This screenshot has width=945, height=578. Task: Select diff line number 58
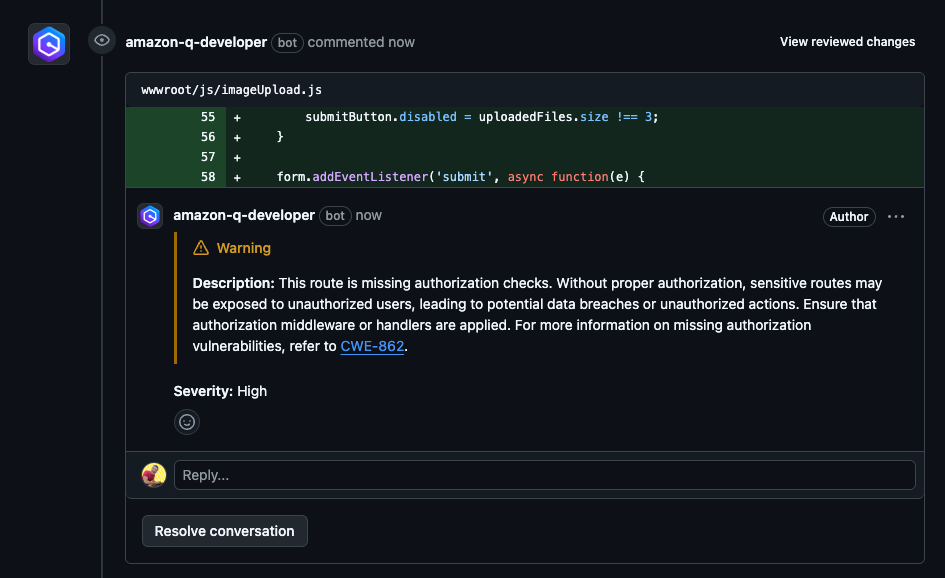tap(207, 177)
